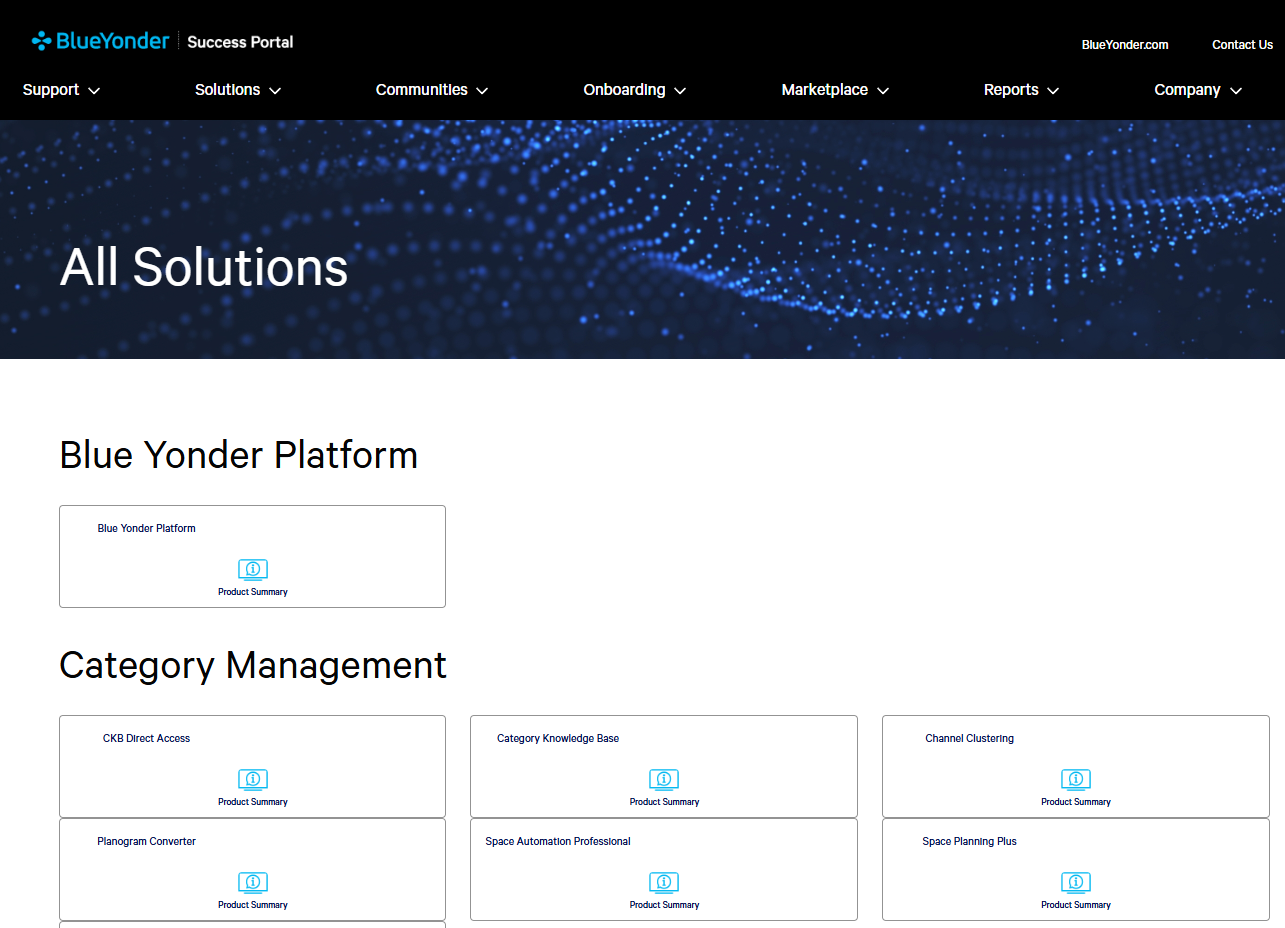This screenshot has width=1285, height=928.
Task: Open Planogram Converter product summary
Action: 252,882
